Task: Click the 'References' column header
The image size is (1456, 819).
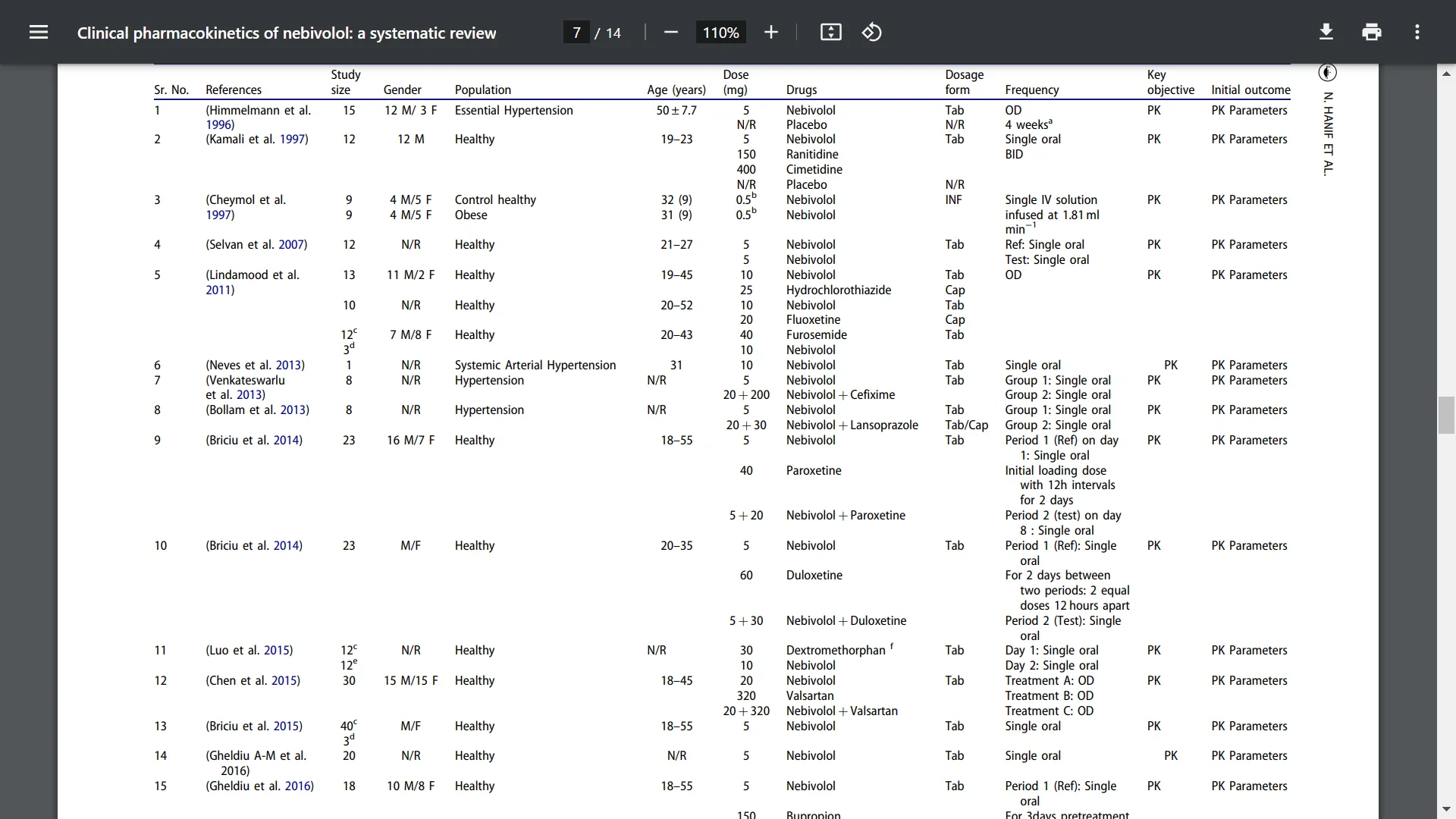Action: [234, 89]
